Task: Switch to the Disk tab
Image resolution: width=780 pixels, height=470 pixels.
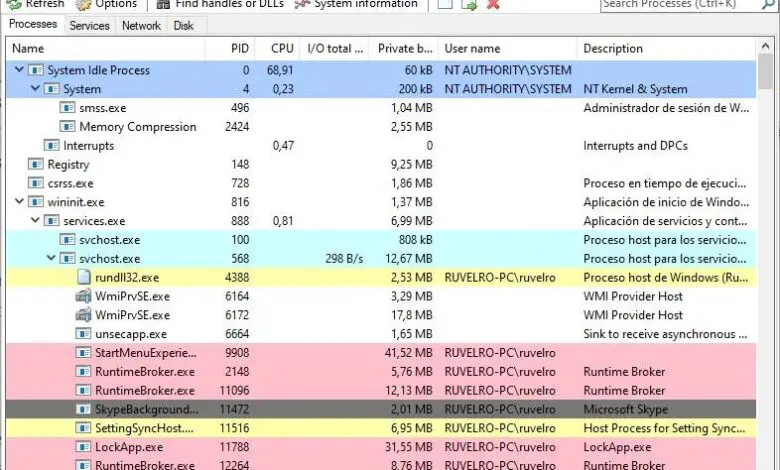Action: click(183, 25)
